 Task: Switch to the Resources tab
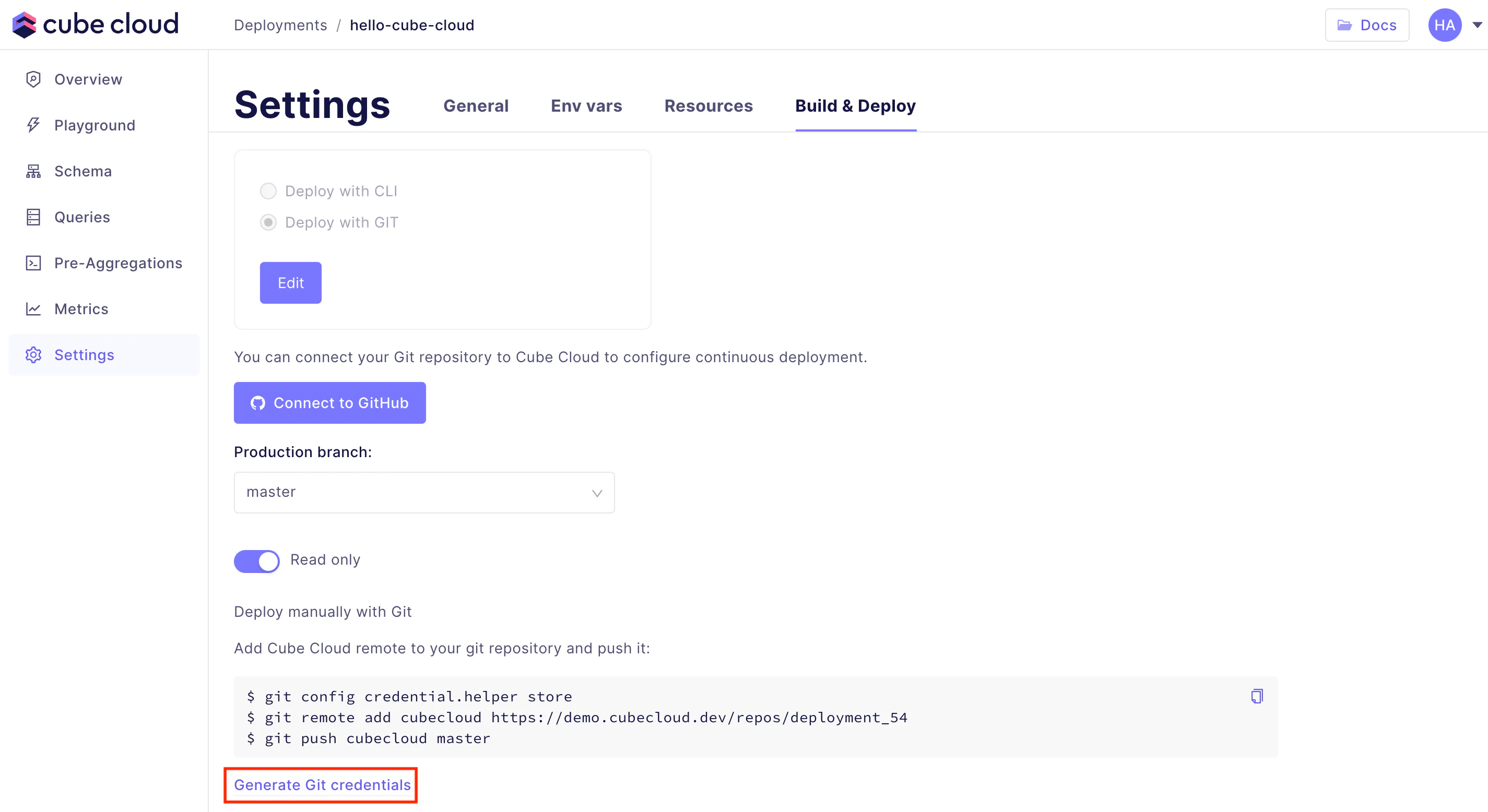point(708,106)
